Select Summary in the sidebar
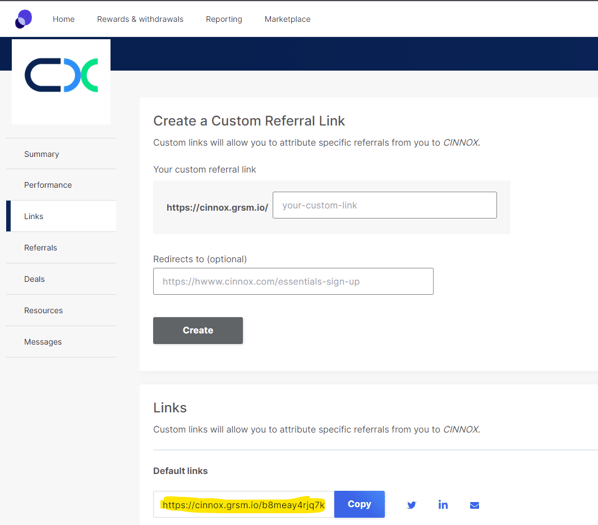Image resolution: width=598 pixels, height=525 pixels. tap(61, 154)
